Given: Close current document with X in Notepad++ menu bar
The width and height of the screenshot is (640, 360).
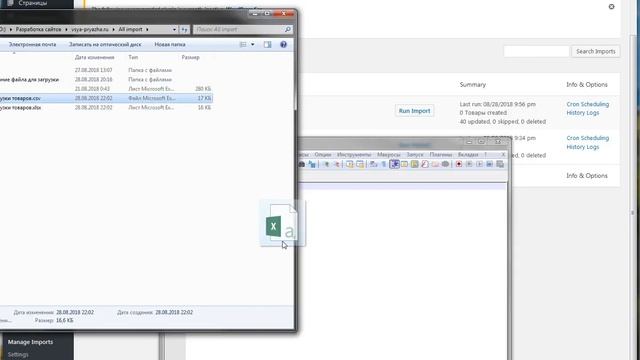Looking at the screenshot, I should pos(503,155).
